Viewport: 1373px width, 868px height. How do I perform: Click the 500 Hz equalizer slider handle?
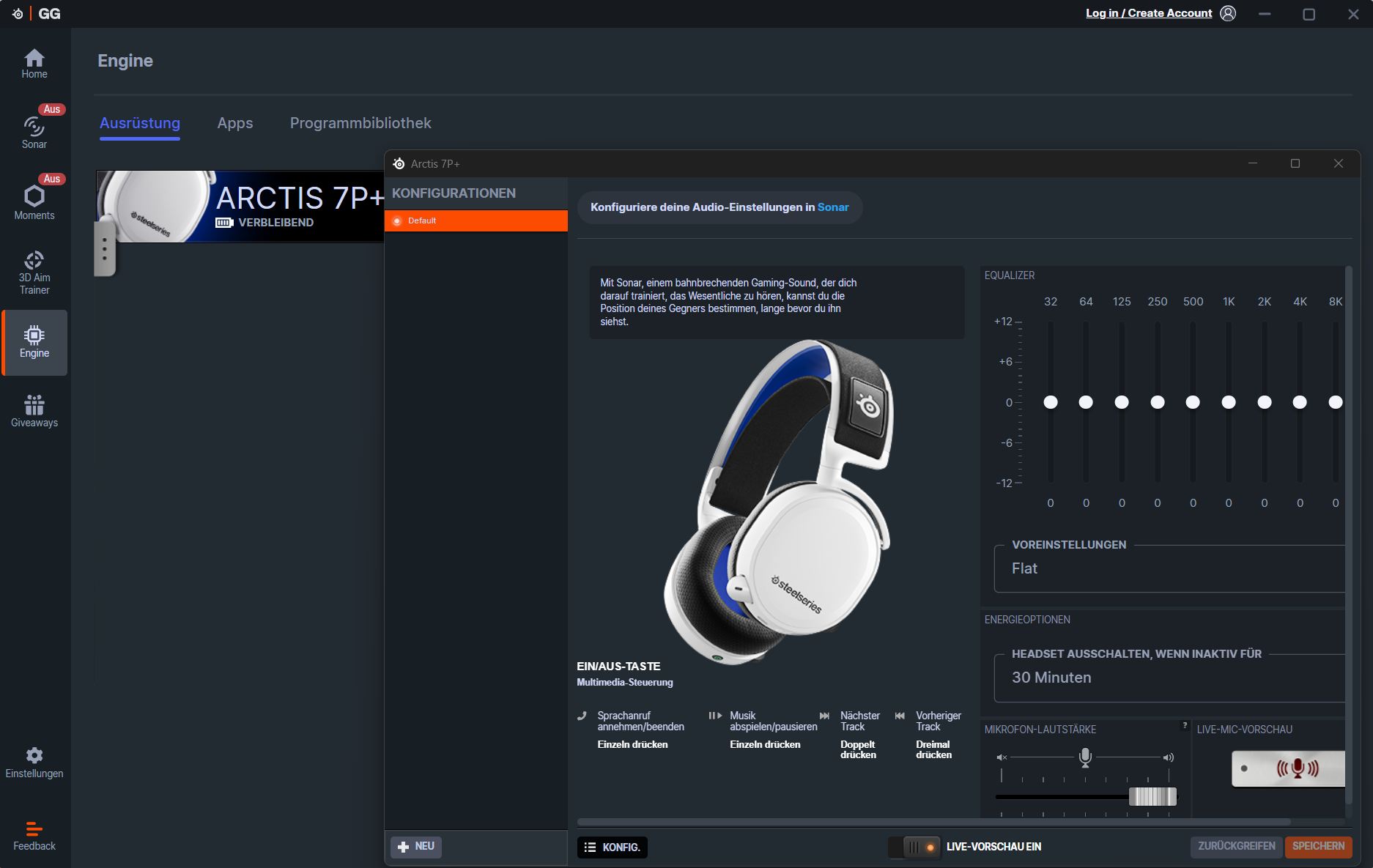point(1193,402)
